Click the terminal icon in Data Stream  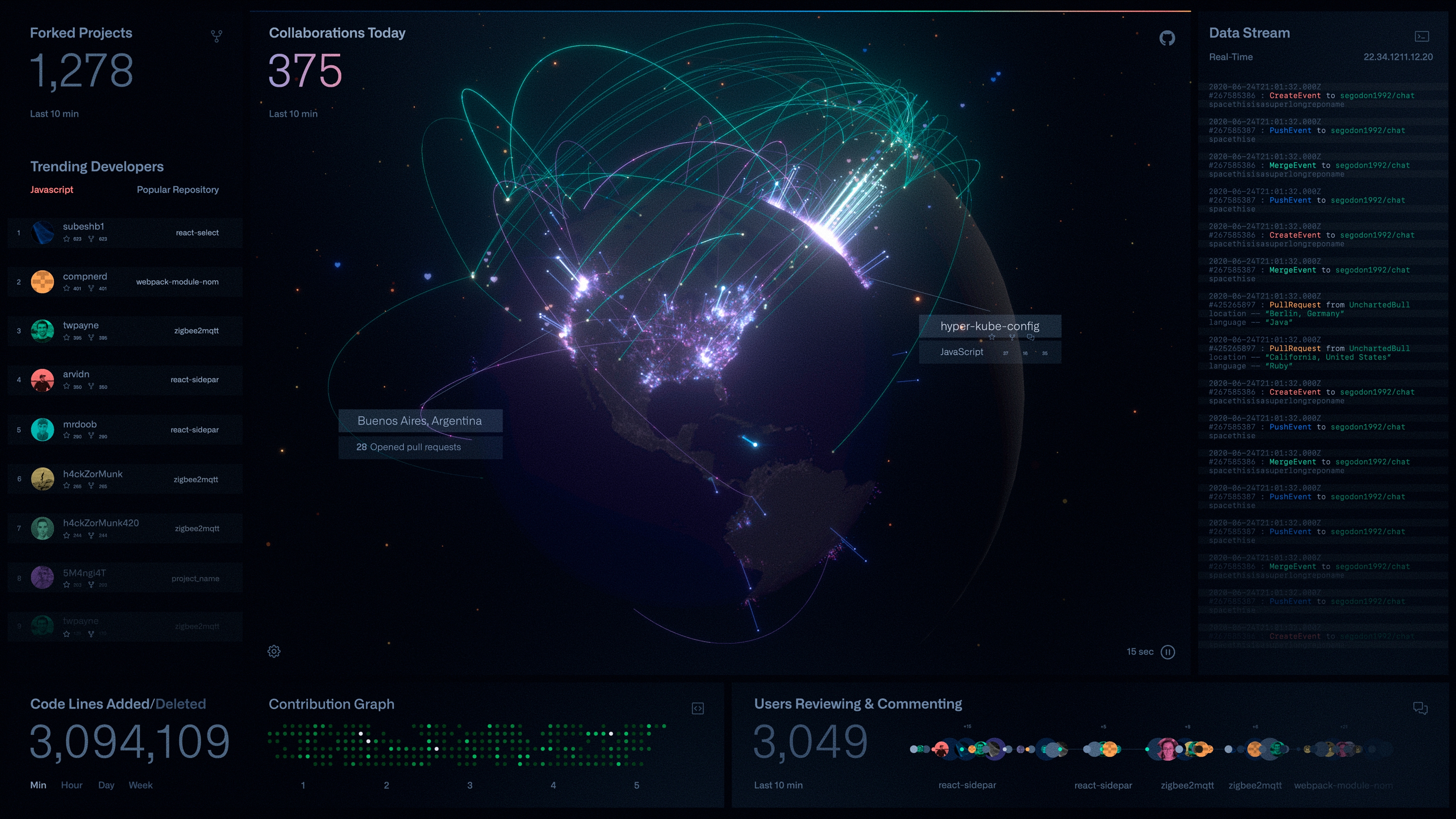tap(1421, 37)
